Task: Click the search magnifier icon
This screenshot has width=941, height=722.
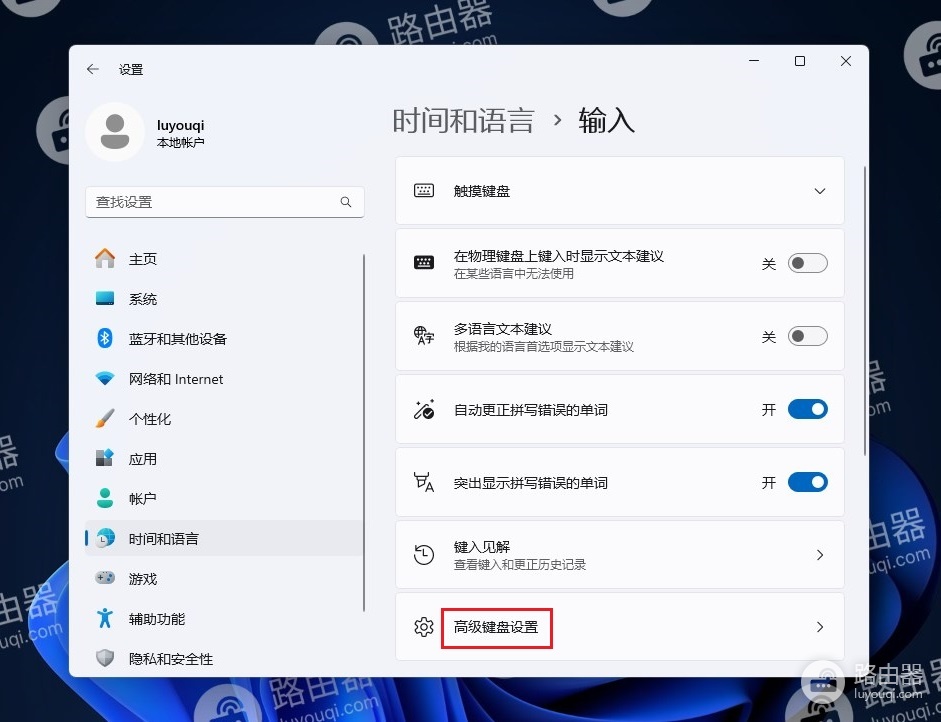Action: coord(346,202)
